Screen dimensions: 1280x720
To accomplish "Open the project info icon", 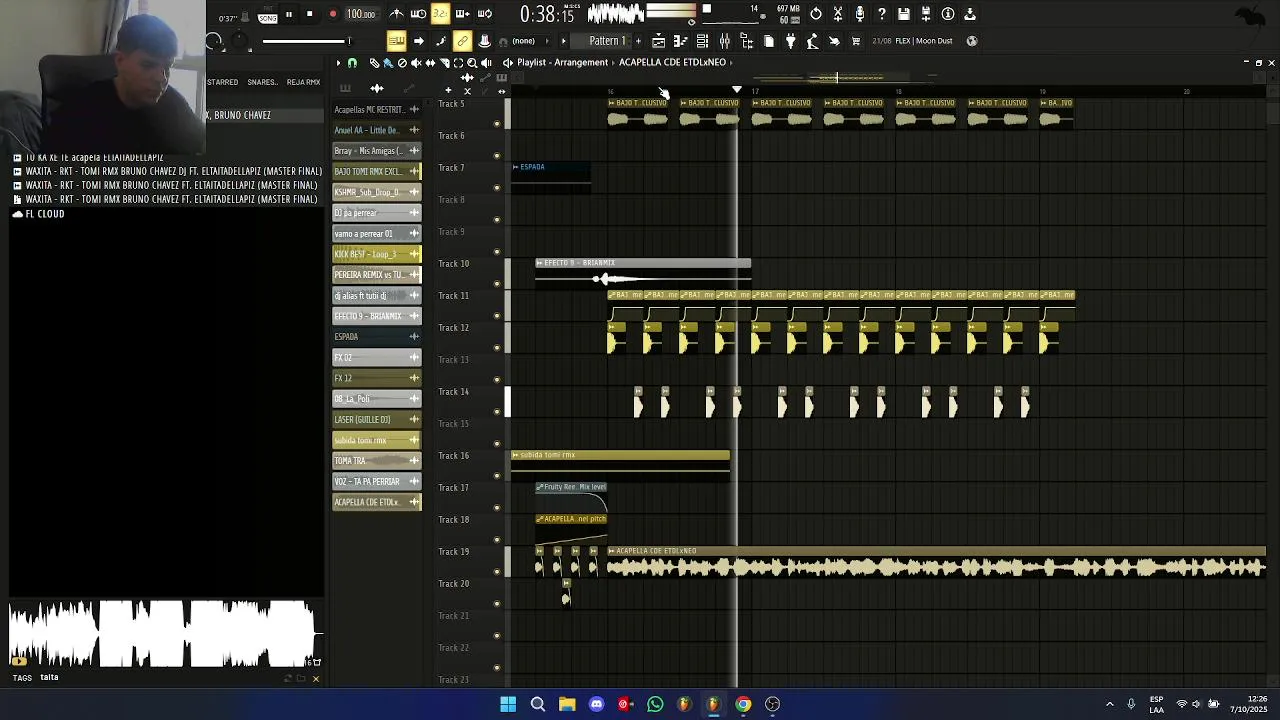I will click(x=948, y=14).
